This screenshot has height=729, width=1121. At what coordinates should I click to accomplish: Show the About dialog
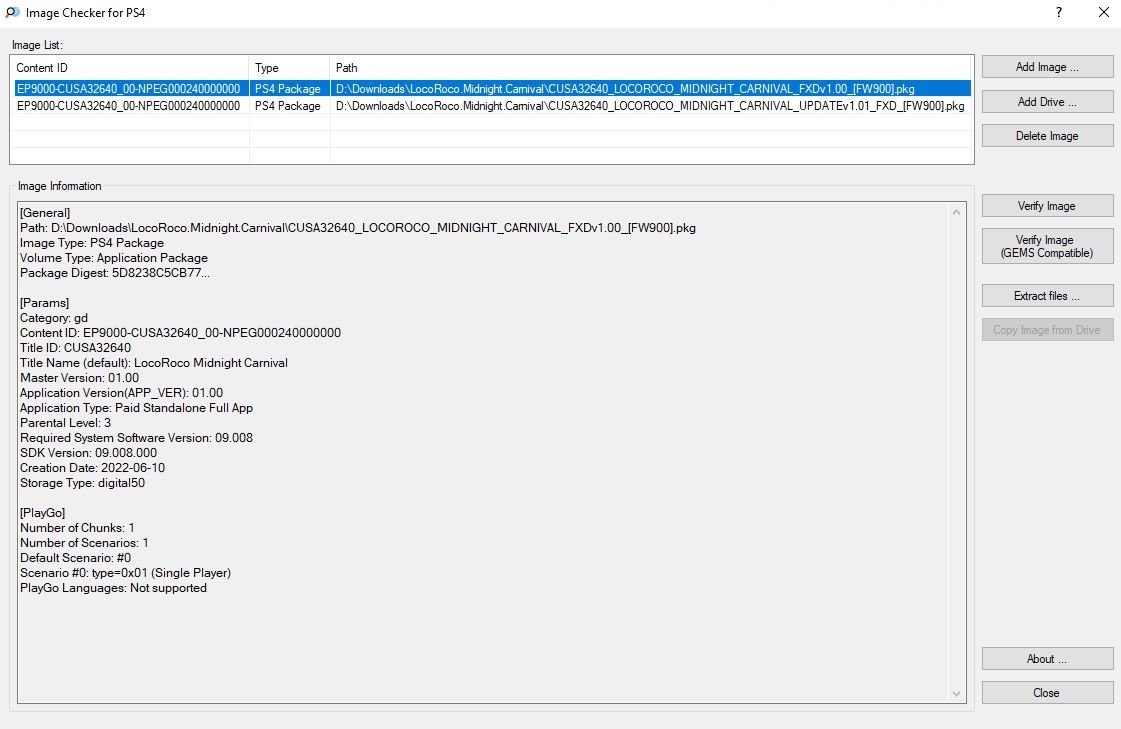pyautogui.click(x=1047, y=659)
